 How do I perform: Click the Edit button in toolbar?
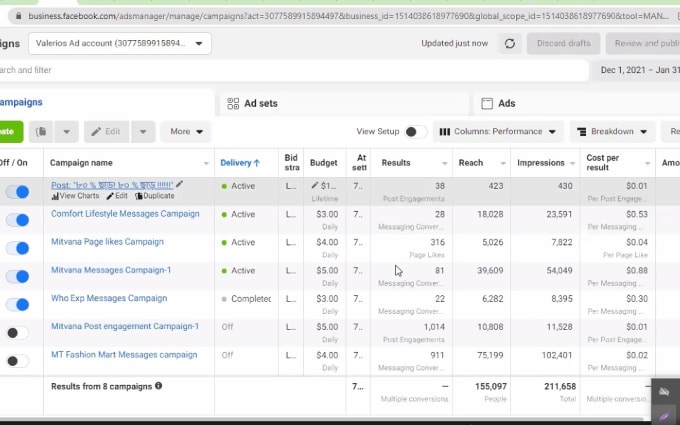coord(106,131)
